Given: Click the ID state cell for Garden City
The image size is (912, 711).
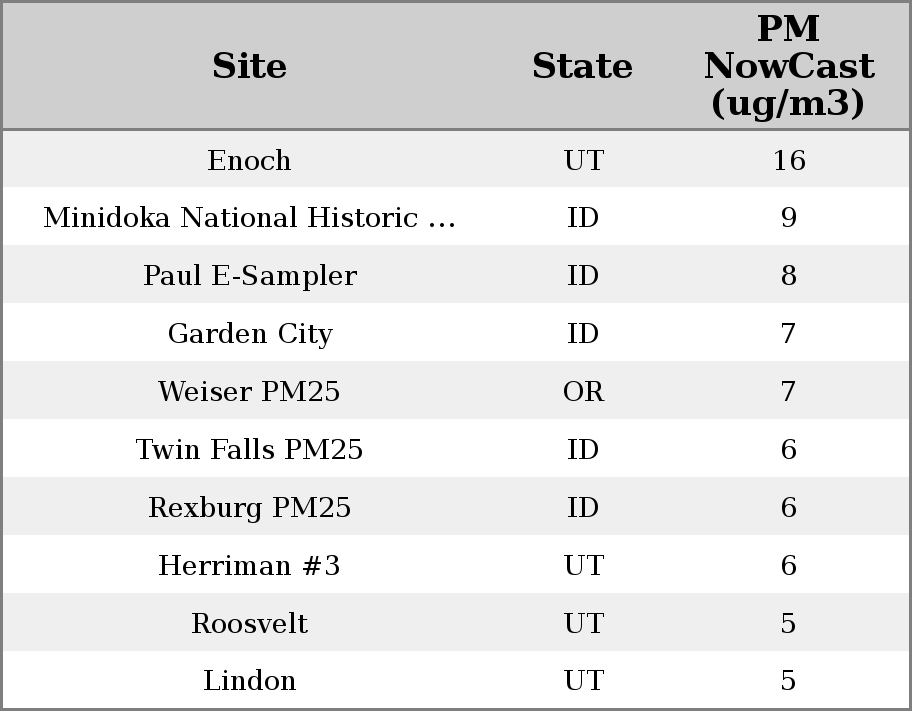Looking at the screenshot, I should 583,334.
